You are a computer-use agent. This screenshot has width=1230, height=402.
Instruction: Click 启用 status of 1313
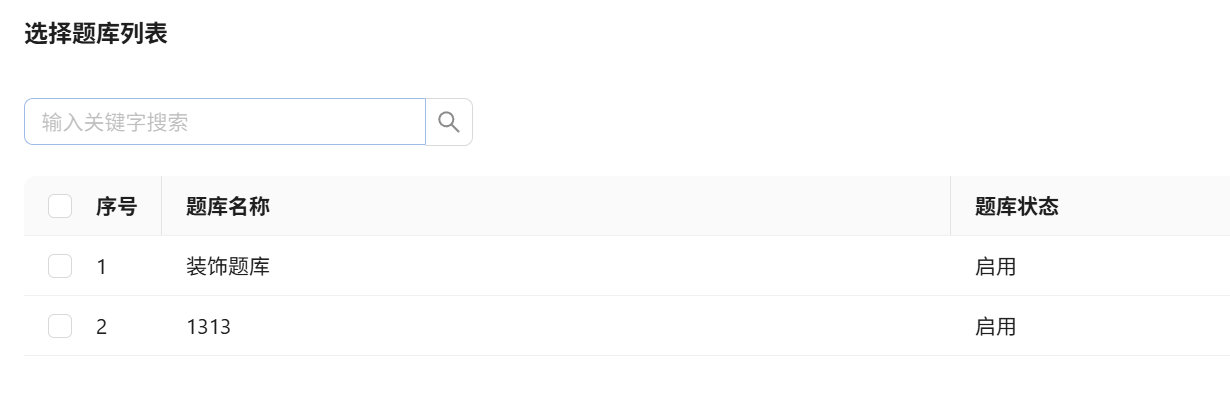click(996, 327)
